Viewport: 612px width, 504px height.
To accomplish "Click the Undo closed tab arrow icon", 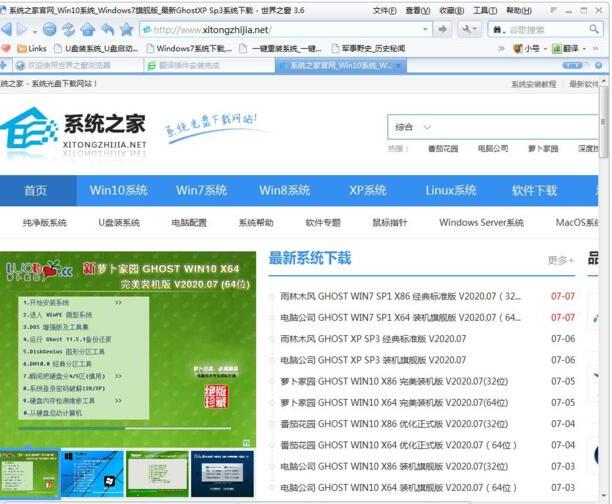I will pos(107,29).
